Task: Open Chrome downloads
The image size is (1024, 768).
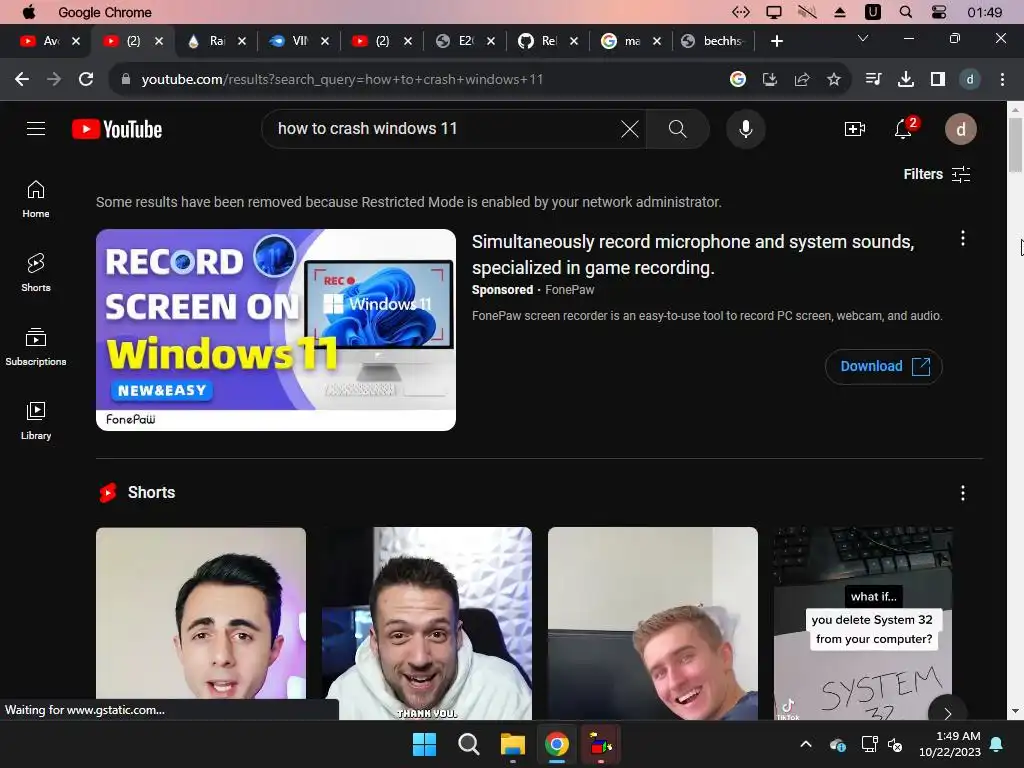Action: click(905, 79)
